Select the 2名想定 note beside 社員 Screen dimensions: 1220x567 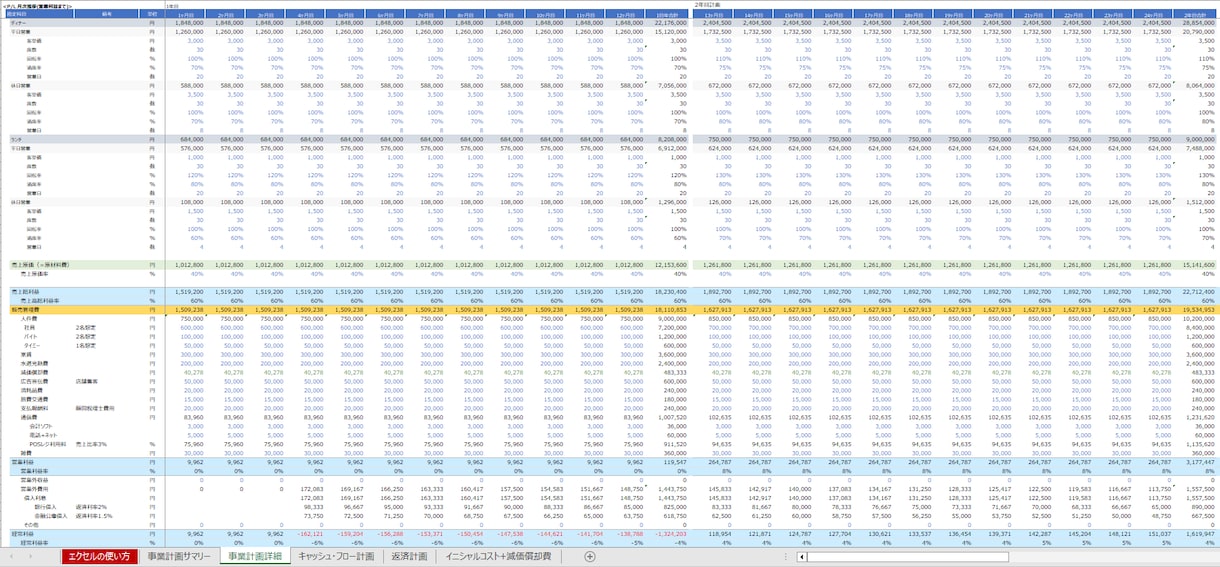point(86,327)
